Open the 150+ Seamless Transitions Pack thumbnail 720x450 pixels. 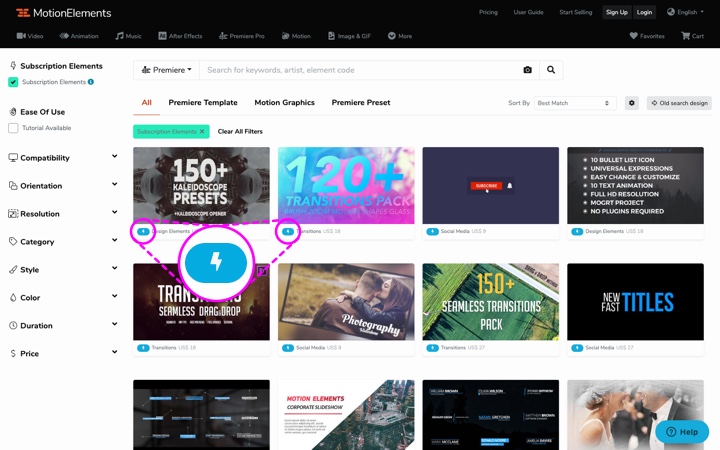click(491, 302)
